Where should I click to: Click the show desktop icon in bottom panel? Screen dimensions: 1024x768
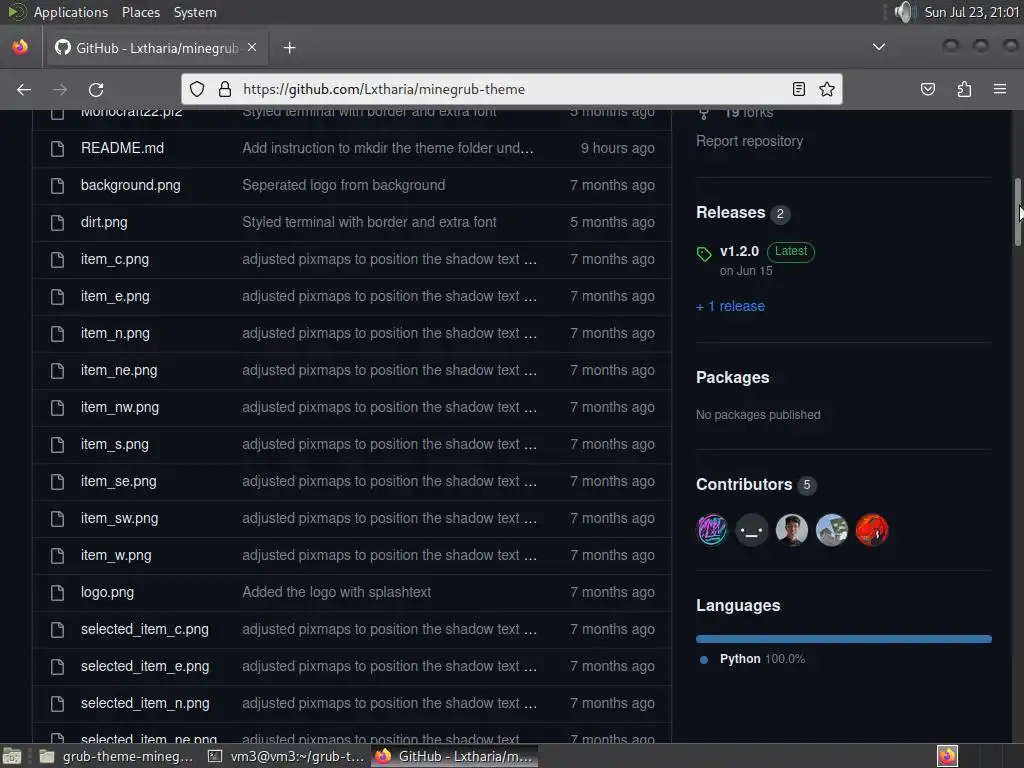12,756
